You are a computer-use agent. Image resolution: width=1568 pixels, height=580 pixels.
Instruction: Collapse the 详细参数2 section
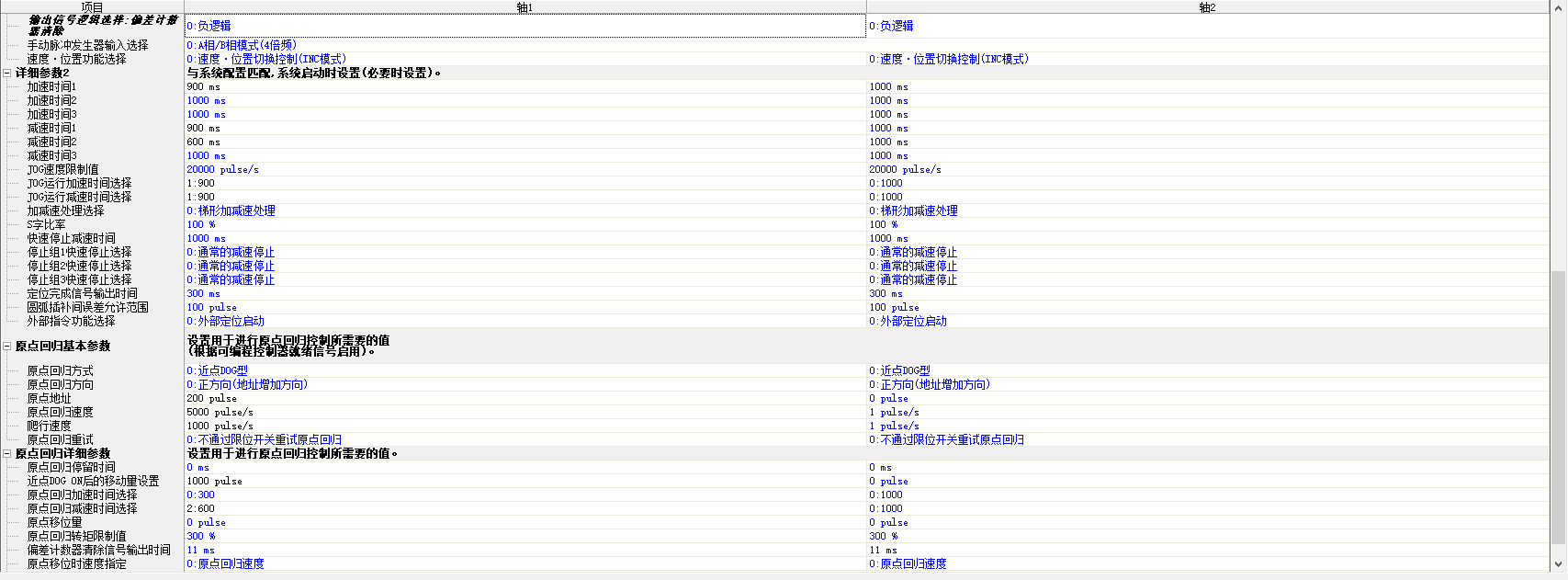tap(7, 73)
